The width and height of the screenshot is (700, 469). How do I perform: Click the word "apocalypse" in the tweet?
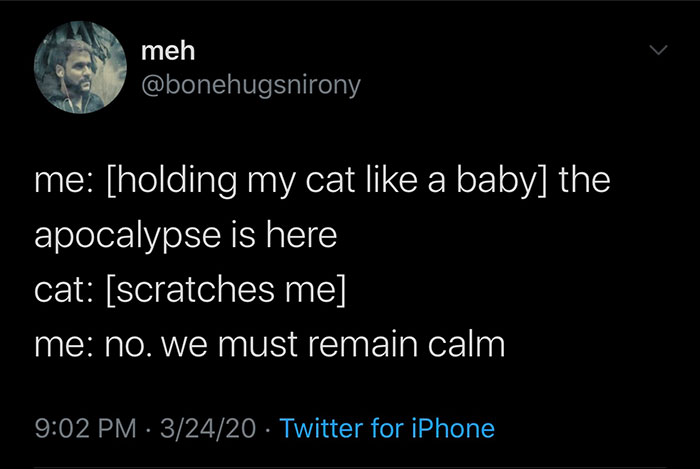(x=128, y=237)
